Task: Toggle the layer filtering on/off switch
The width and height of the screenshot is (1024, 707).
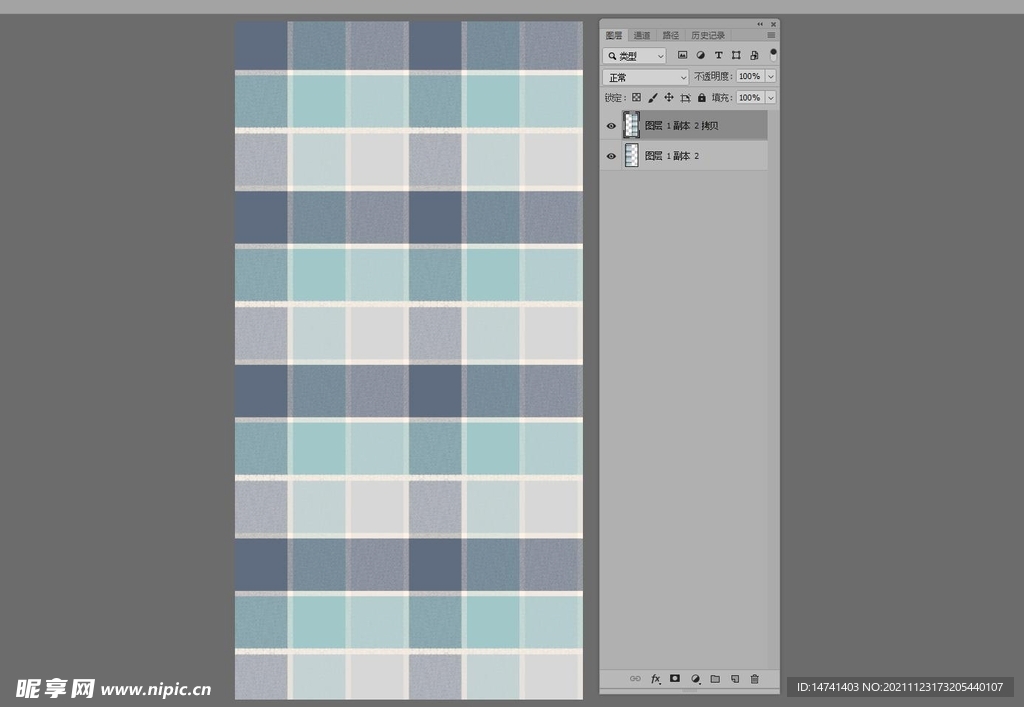Action: point(773,55)
